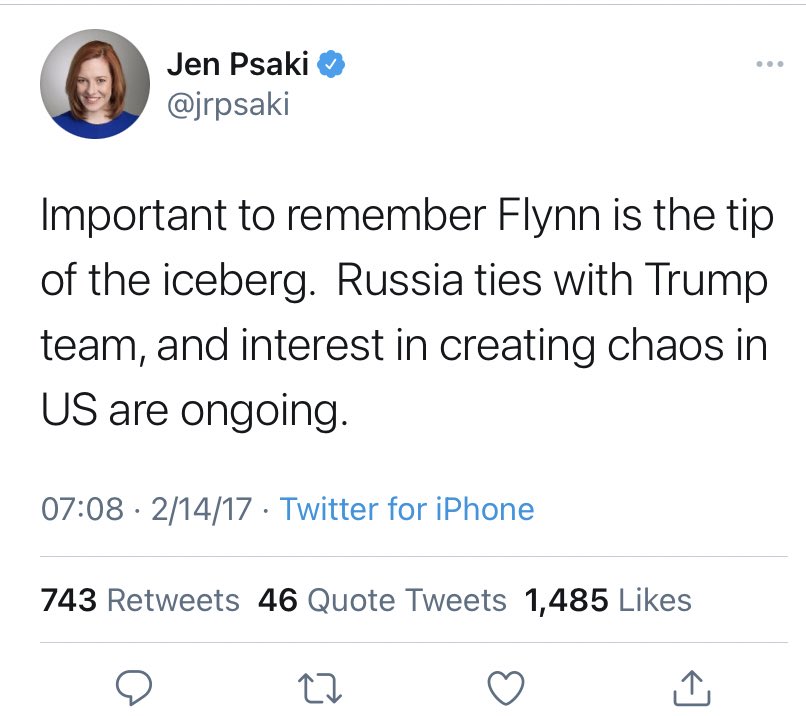Viewport: 806px width, 716px height.
Task: Select the tweet text about Flynn
Action: [x=407, y=313]
